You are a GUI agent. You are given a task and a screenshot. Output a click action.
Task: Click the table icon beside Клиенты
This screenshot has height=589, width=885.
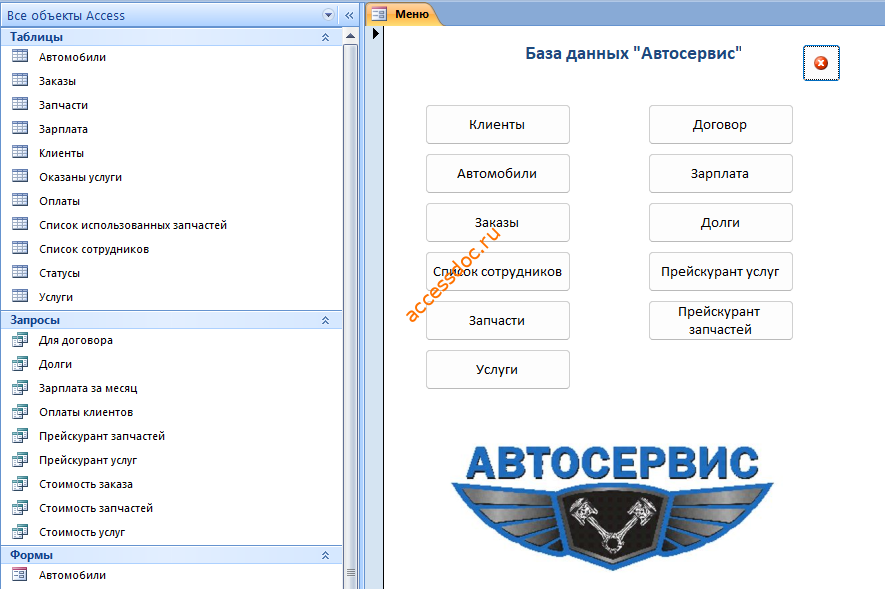(20, 152)
